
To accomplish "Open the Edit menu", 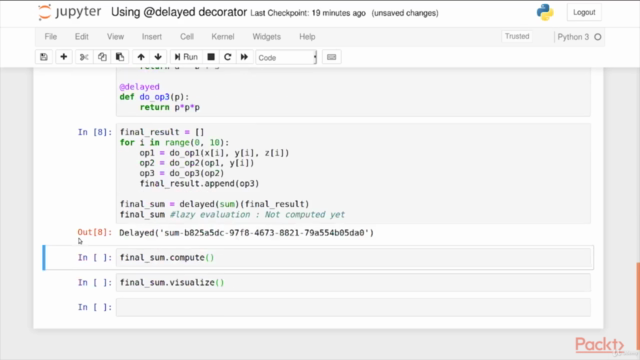I will [82, 37].
